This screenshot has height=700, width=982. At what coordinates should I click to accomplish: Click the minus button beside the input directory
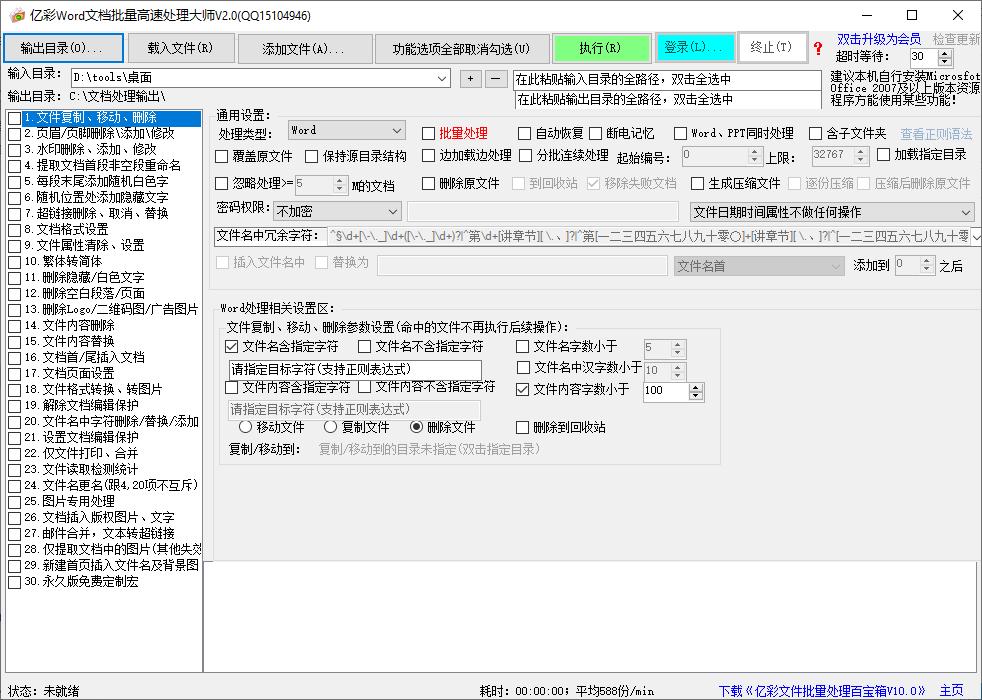tap(495, 78)
